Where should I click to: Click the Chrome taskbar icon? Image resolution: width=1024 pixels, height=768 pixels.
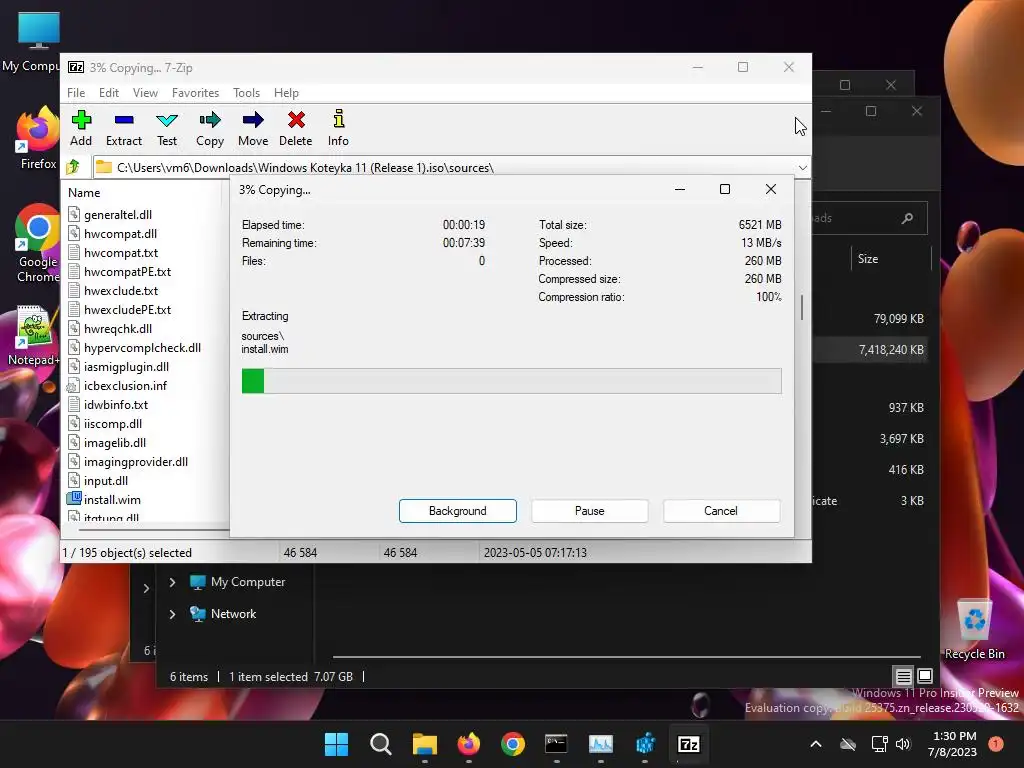tap(513, 744)
